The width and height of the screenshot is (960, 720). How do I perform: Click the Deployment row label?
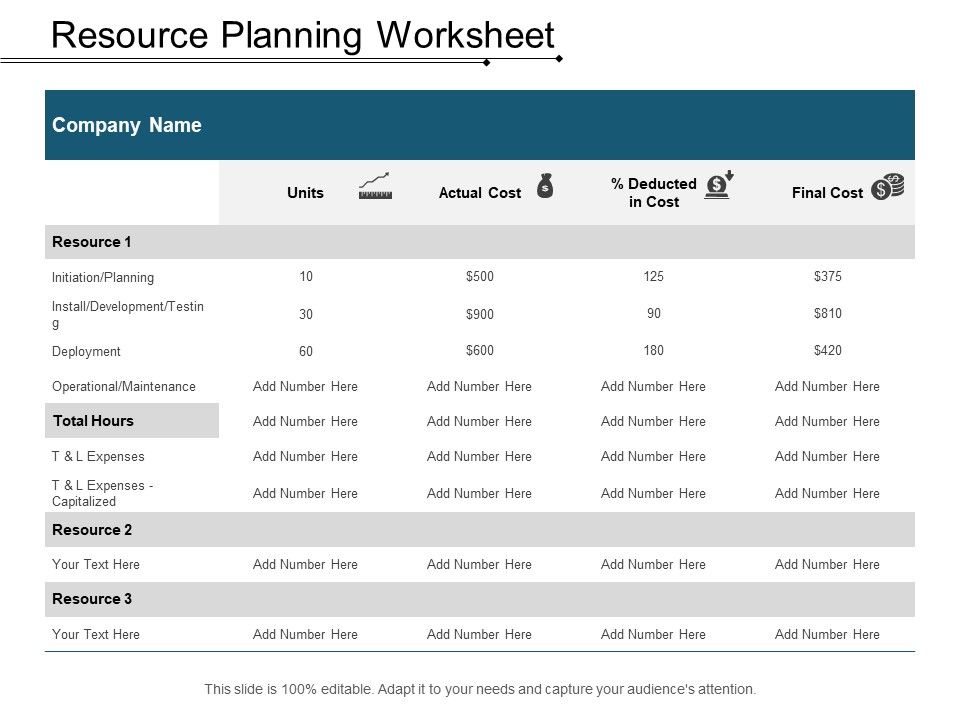(86, 351)
